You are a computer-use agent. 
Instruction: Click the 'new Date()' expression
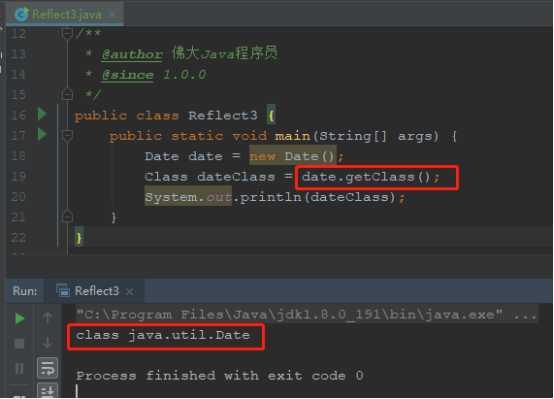(x=293, y=156)
